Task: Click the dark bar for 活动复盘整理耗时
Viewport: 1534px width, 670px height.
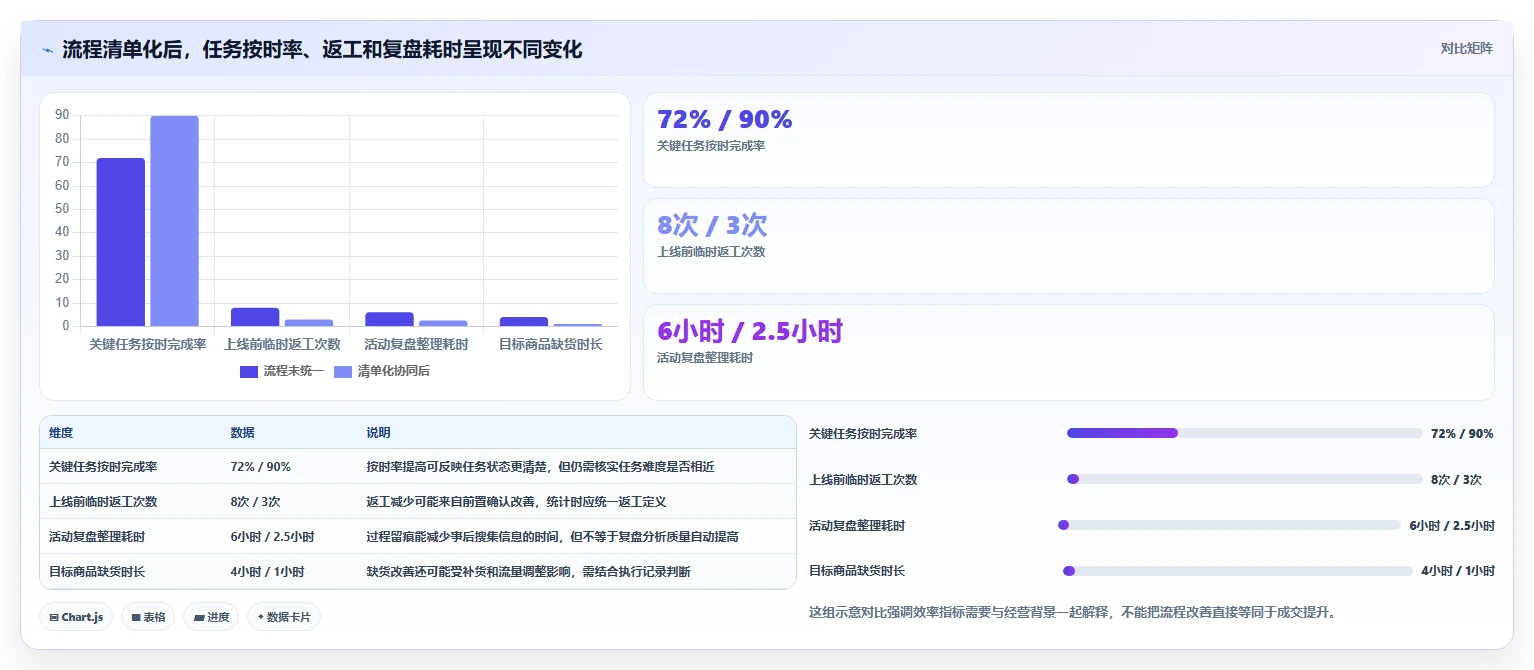Action: point(389,319)
